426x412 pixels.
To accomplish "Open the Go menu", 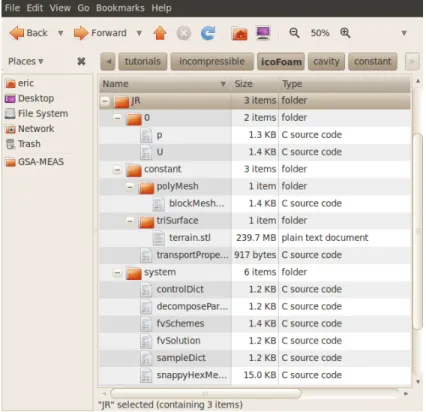I will 83,8.
